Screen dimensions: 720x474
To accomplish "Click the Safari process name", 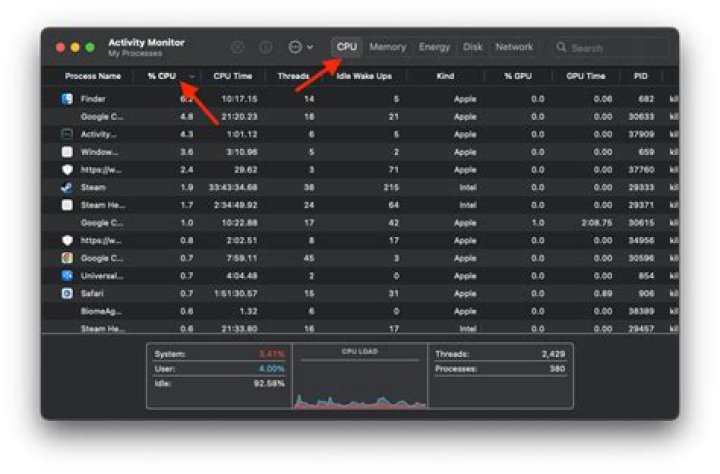I will (92, 293).
